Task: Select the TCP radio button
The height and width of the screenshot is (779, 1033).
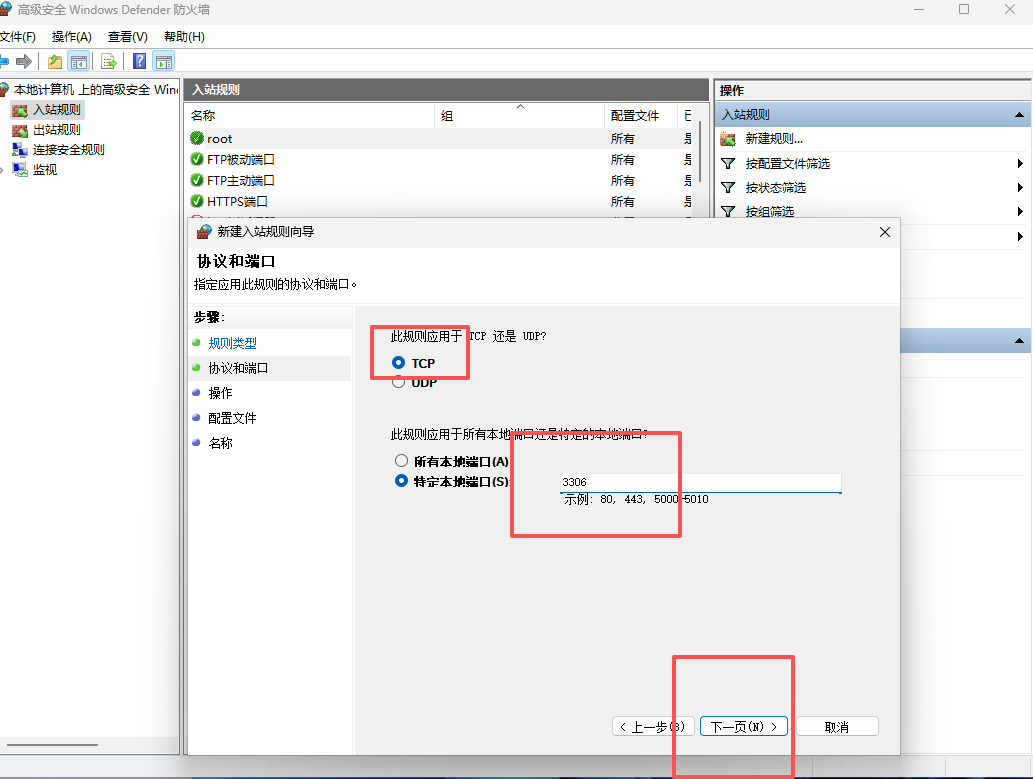Action: (x=399, y=362)
